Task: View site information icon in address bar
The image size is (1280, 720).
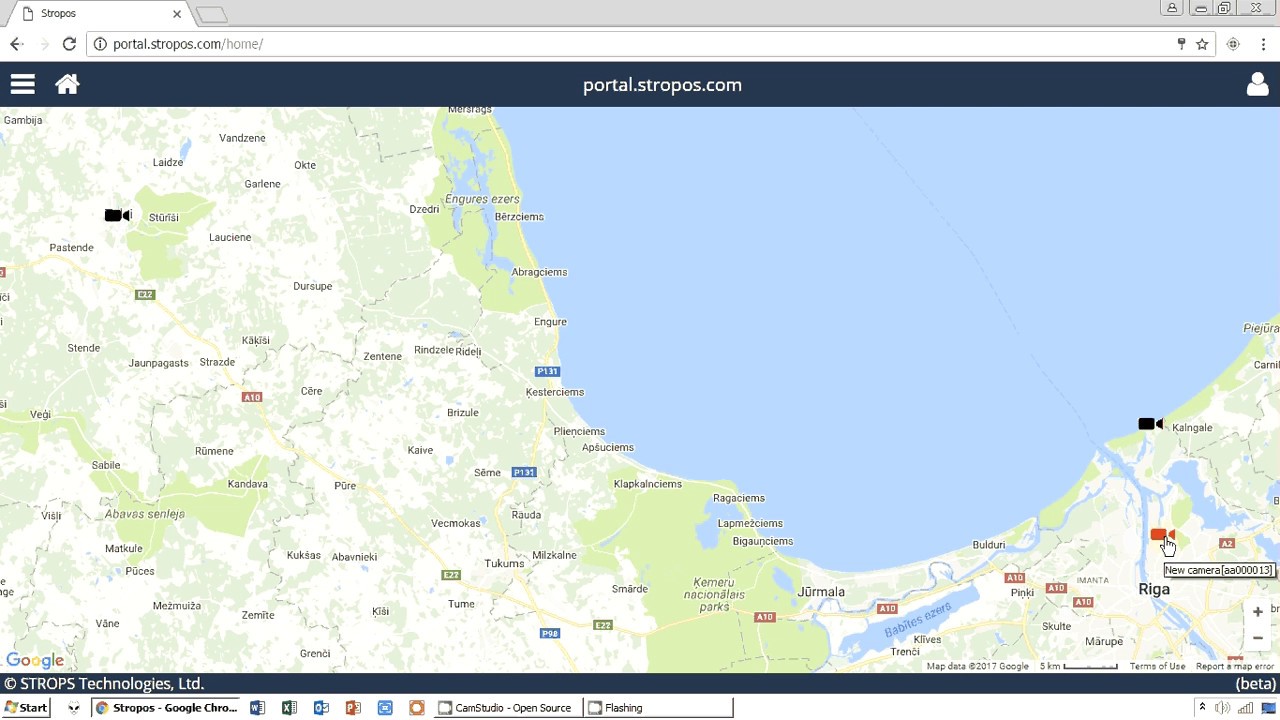Action: point(100,44)
